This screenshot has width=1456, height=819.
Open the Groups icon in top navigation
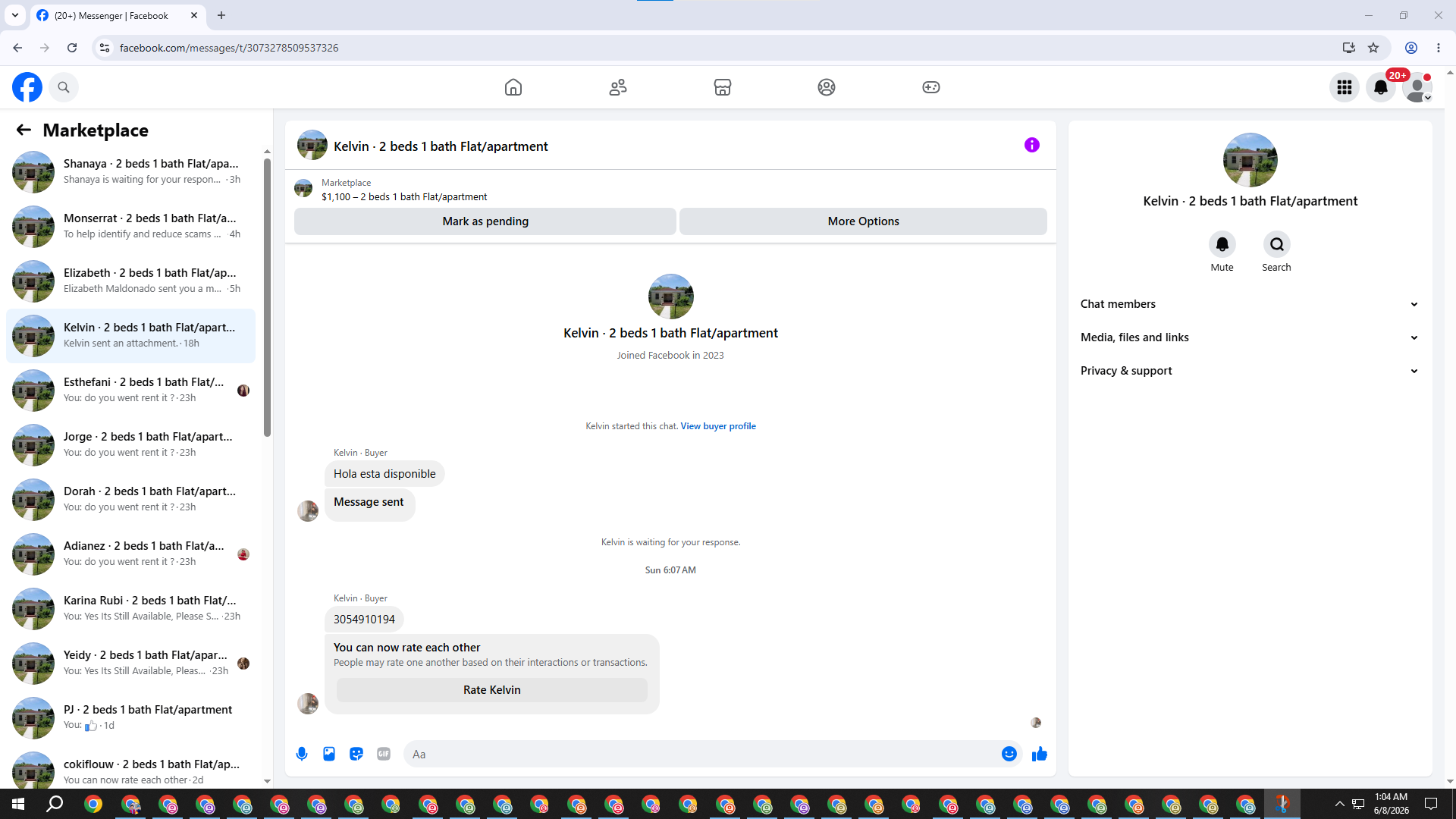(827, 87)
